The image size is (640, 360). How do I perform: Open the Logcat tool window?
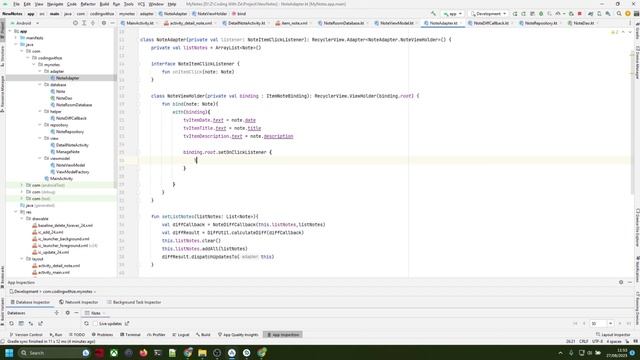point(180,335)
